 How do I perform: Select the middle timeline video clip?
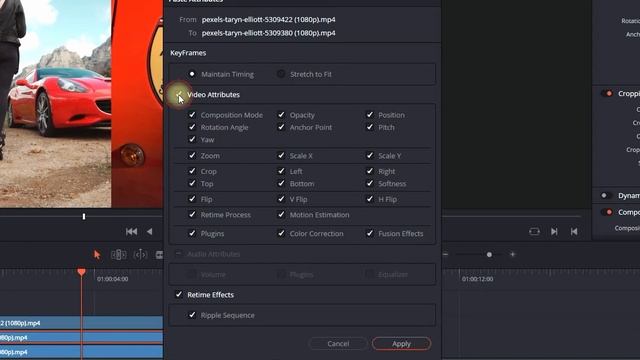point(81,338)
